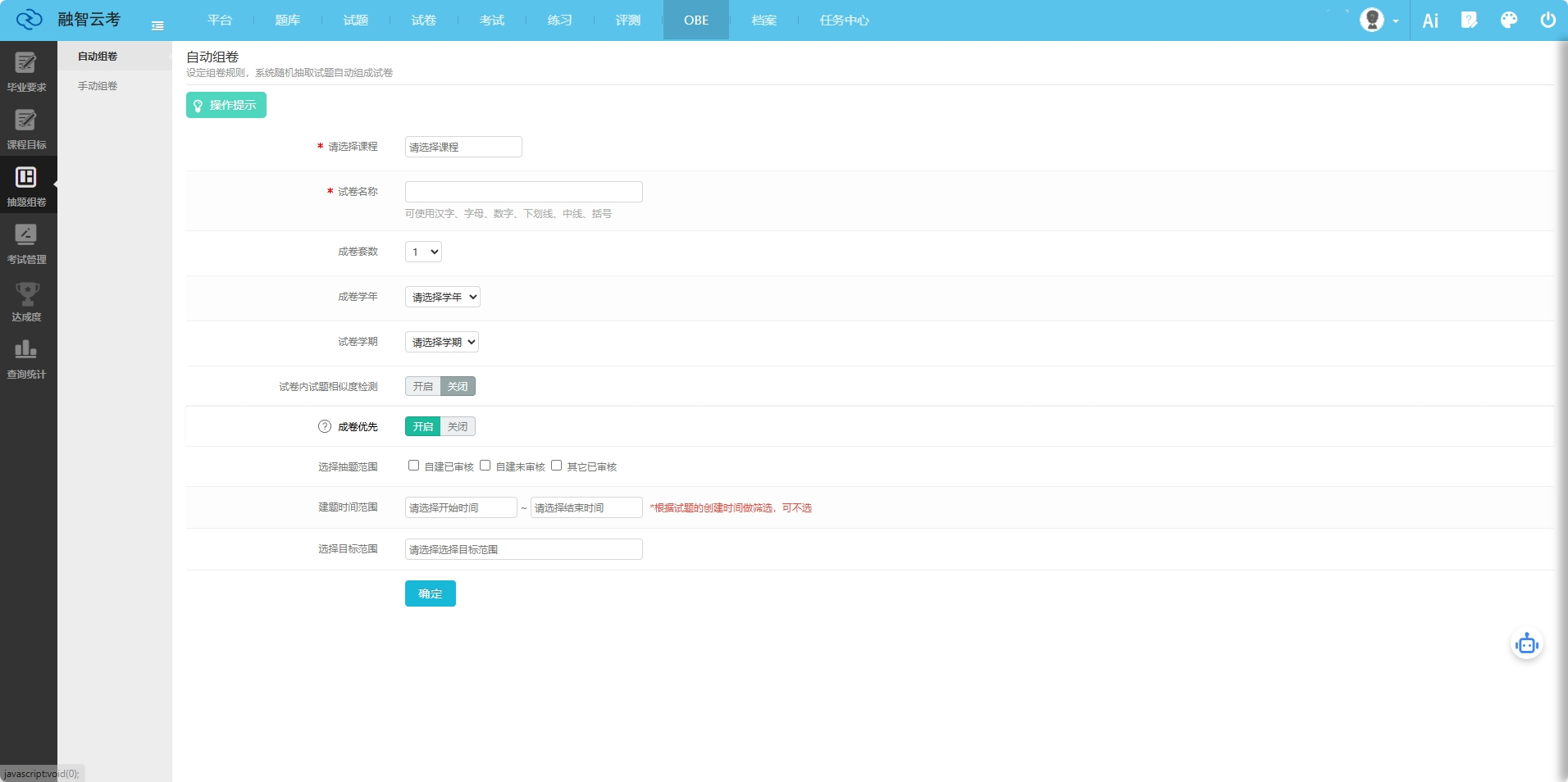Click the 毕业要求 sidebar icon
Image resolution: width=1568 pixels, height=782 pixels.
pyautogui.click(x=26, y=64)
